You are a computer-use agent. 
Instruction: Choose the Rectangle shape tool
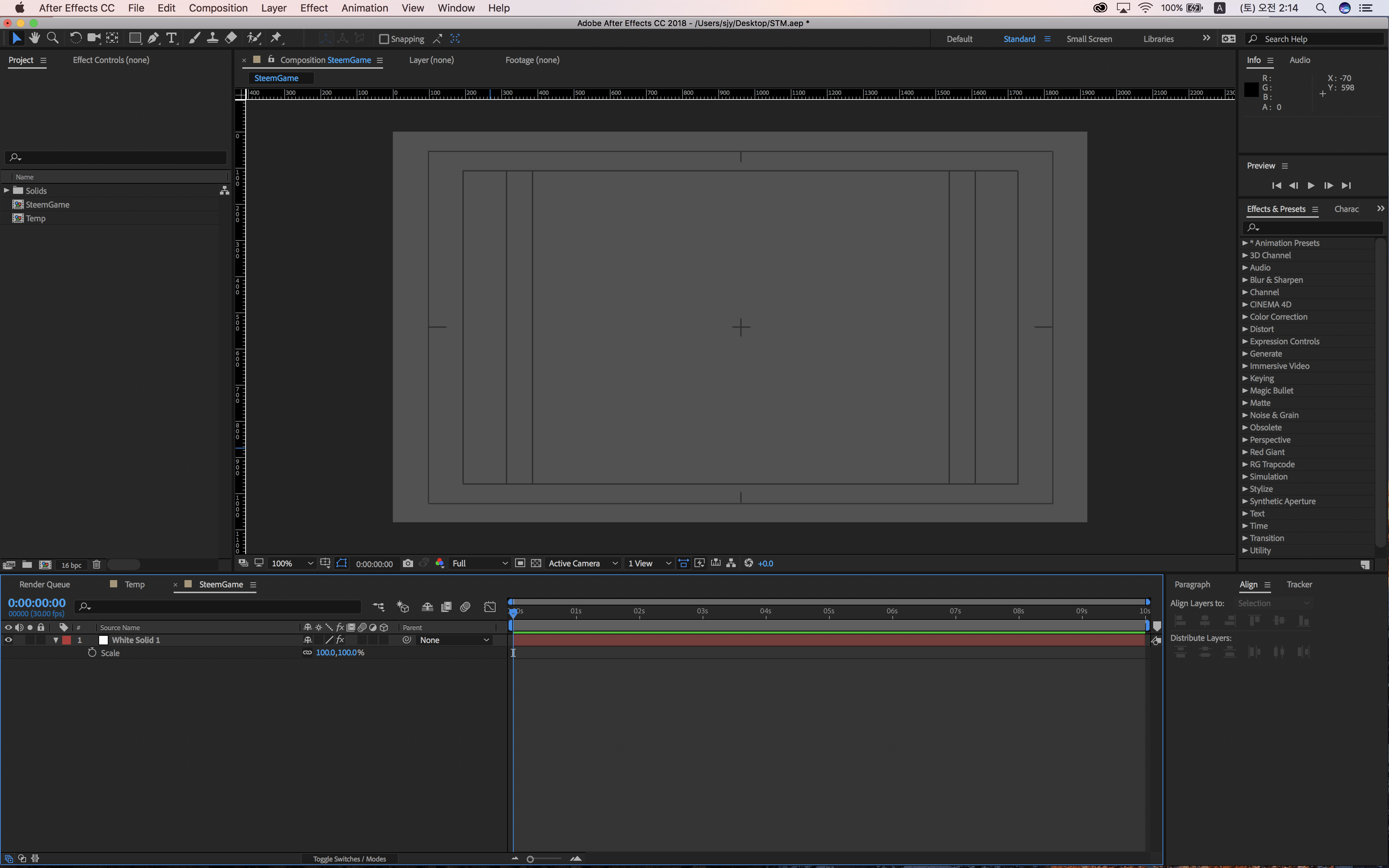click(x=135, y=38)
